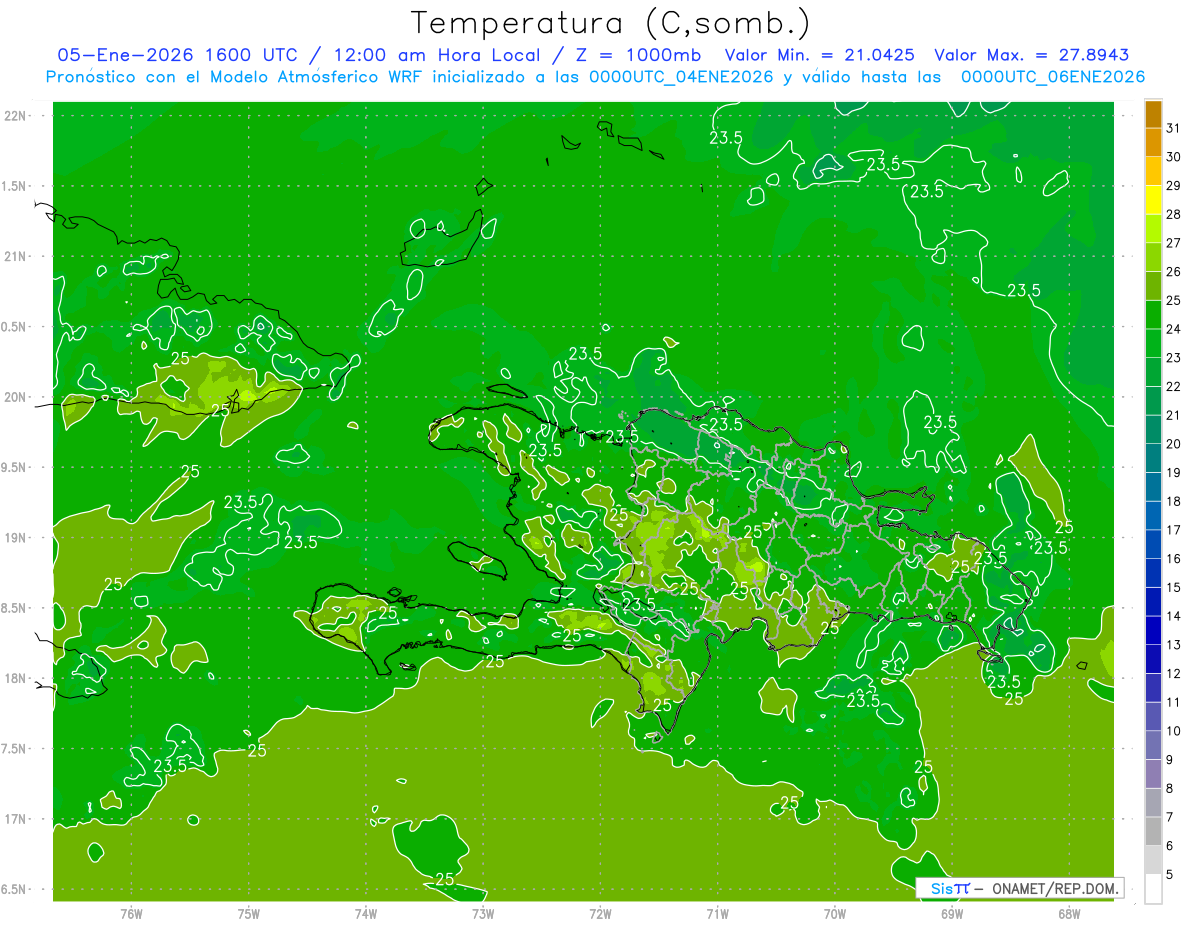Pick the teal legend swatch between 19 and 20
The image size is (1200, 927).
(x=1153, y=458)
